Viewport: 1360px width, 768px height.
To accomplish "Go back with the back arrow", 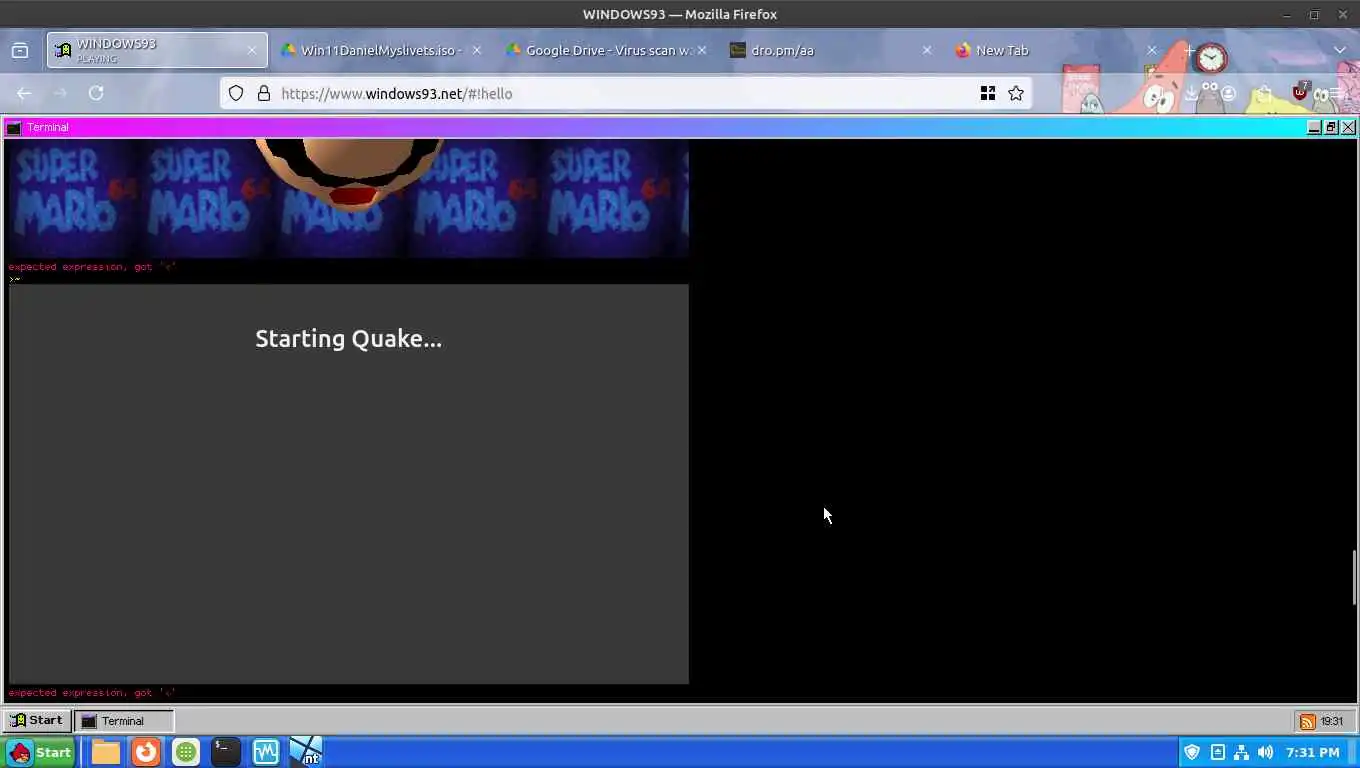I will 24,93.
